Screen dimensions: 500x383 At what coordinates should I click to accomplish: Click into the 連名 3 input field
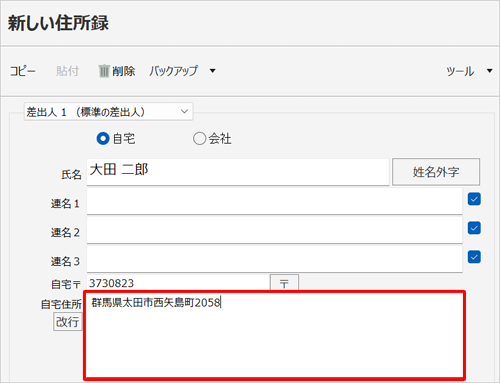click(275, 259)
